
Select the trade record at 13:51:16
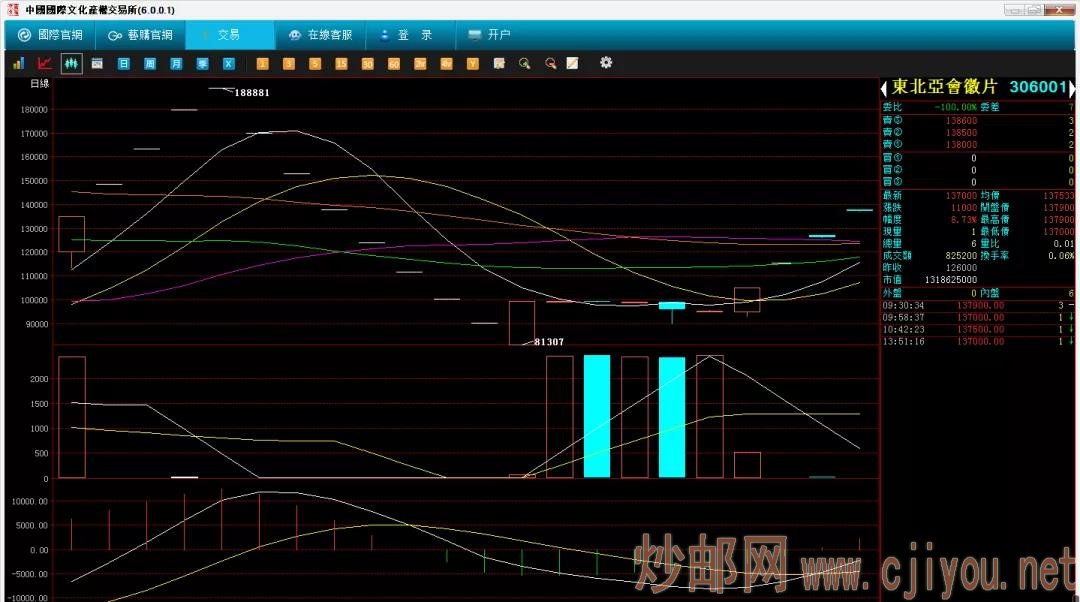click(x=978, y=342)
